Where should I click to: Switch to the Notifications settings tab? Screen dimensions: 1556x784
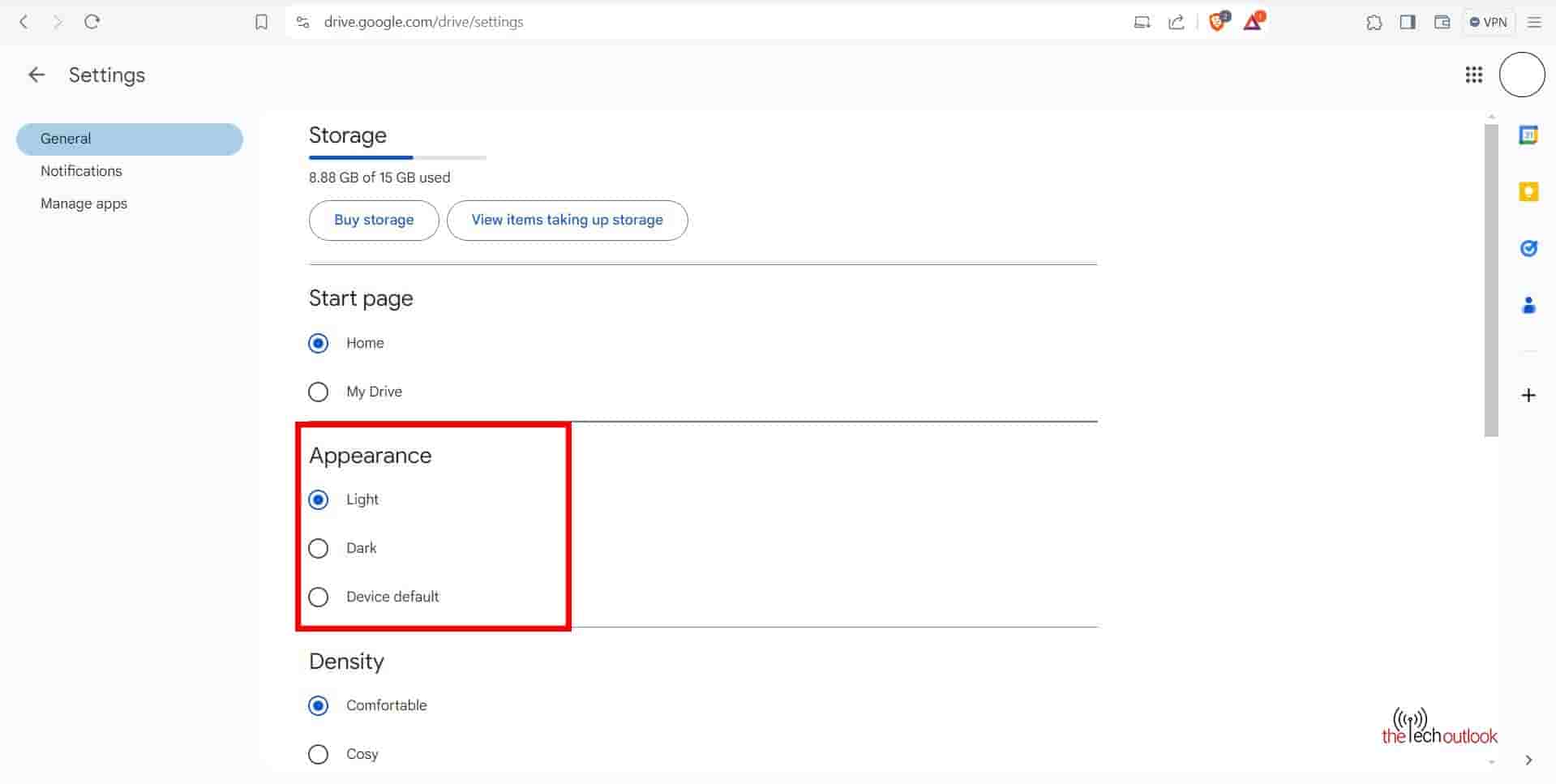(81, 171)
